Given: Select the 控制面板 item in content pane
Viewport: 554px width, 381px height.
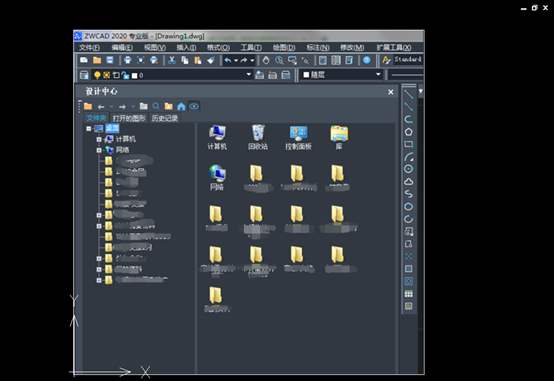Looking at the screenshot, I should [x=298, y=137].
